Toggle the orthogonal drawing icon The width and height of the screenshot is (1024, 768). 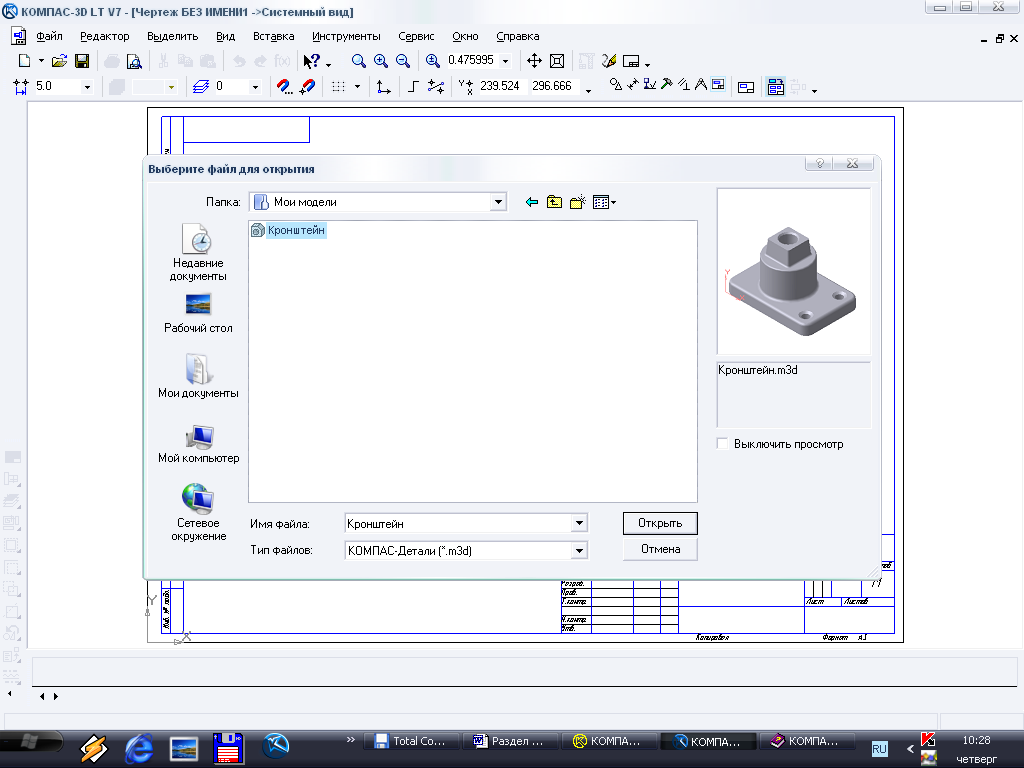pos(413,86)
